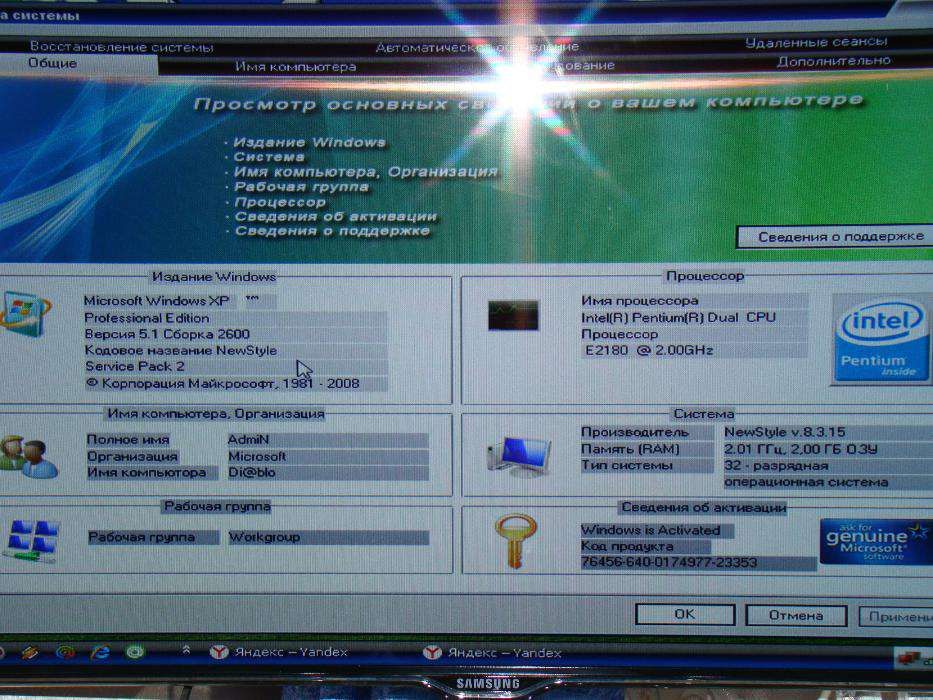The width and height of the screenshot is (933, 700).
Task: Open the Удаленные сеансы tab
Action: click(x=816, y=42)
